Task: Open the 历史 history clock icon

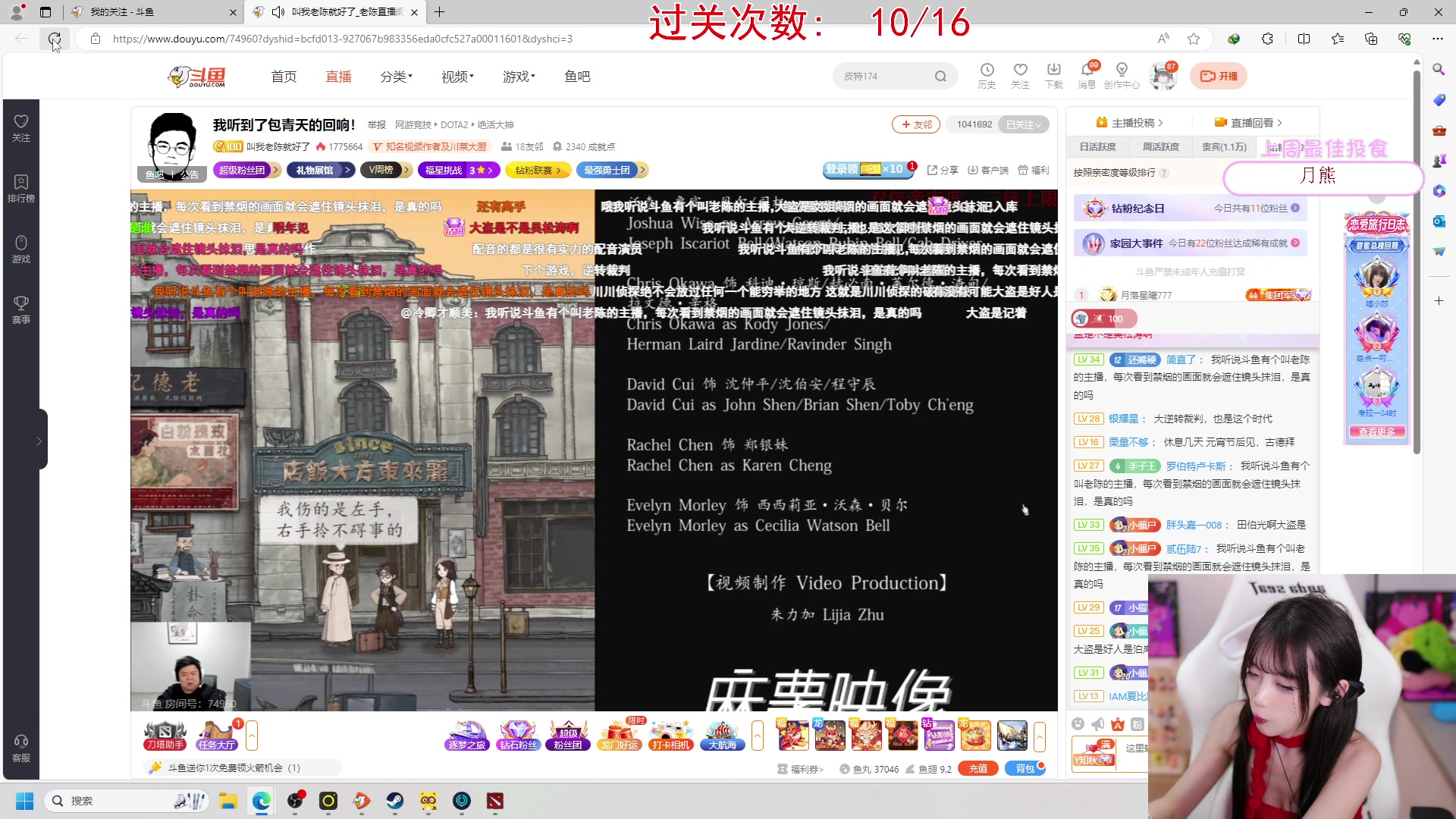Action: 987,75
